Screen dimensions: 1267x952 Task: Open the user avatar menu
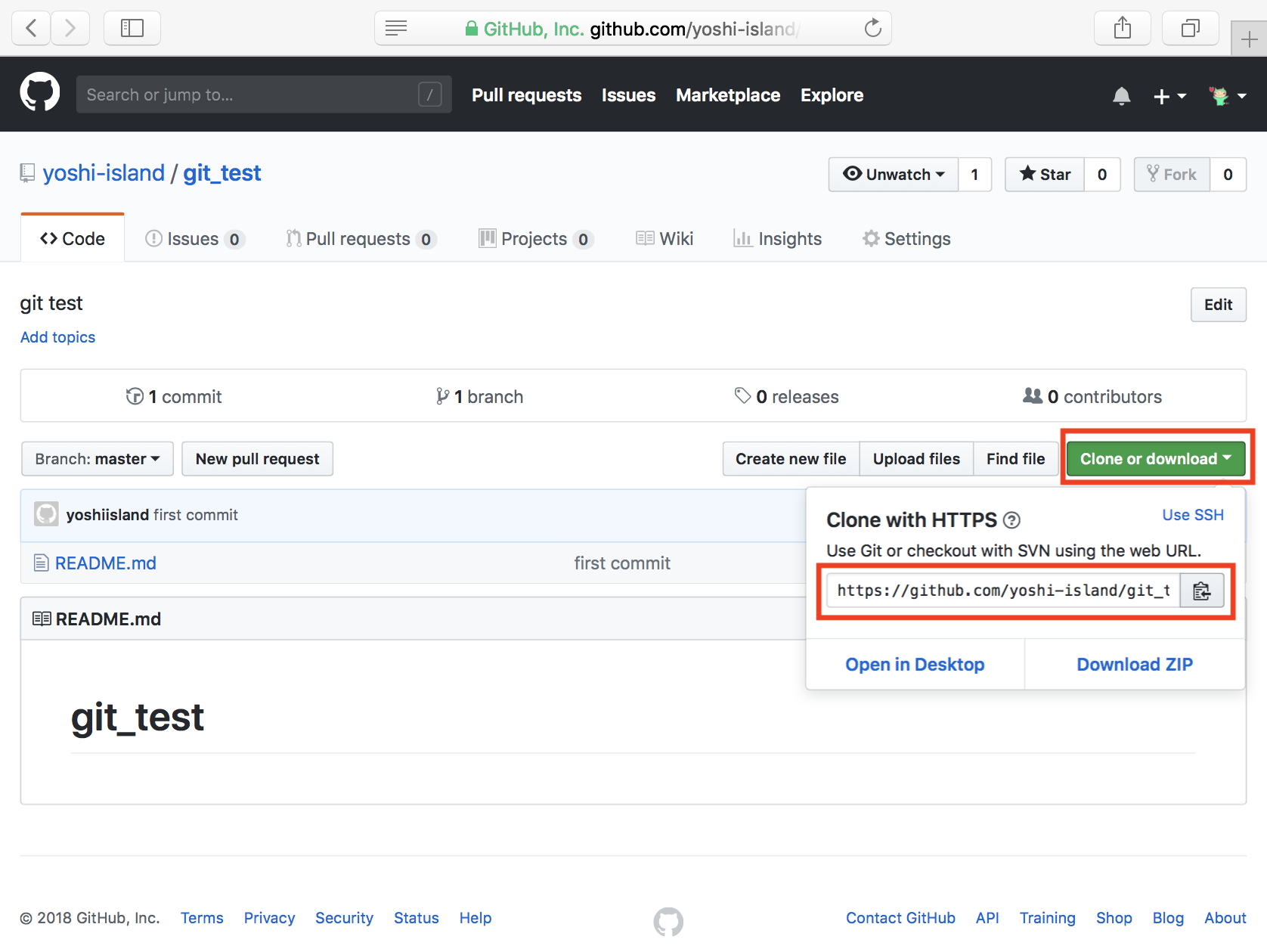(1228, 96)
